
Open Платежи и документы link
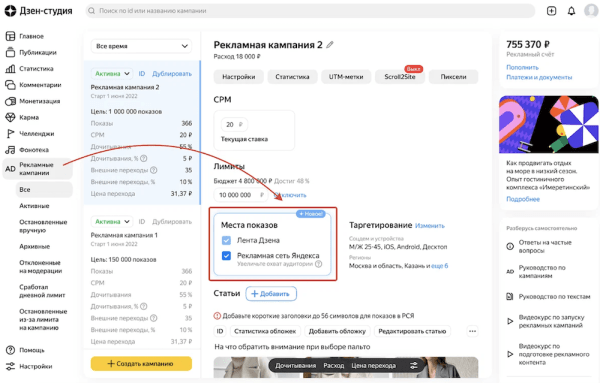coord(539,77)
